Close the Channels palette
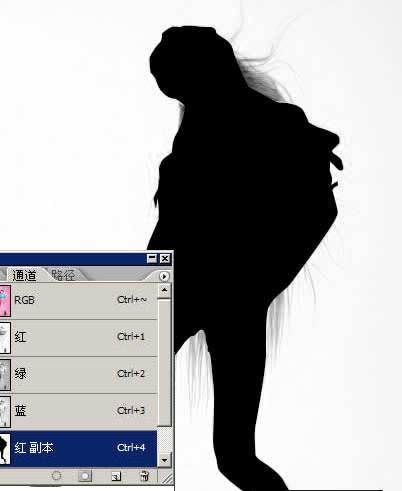402x491 pixels. 165,258
